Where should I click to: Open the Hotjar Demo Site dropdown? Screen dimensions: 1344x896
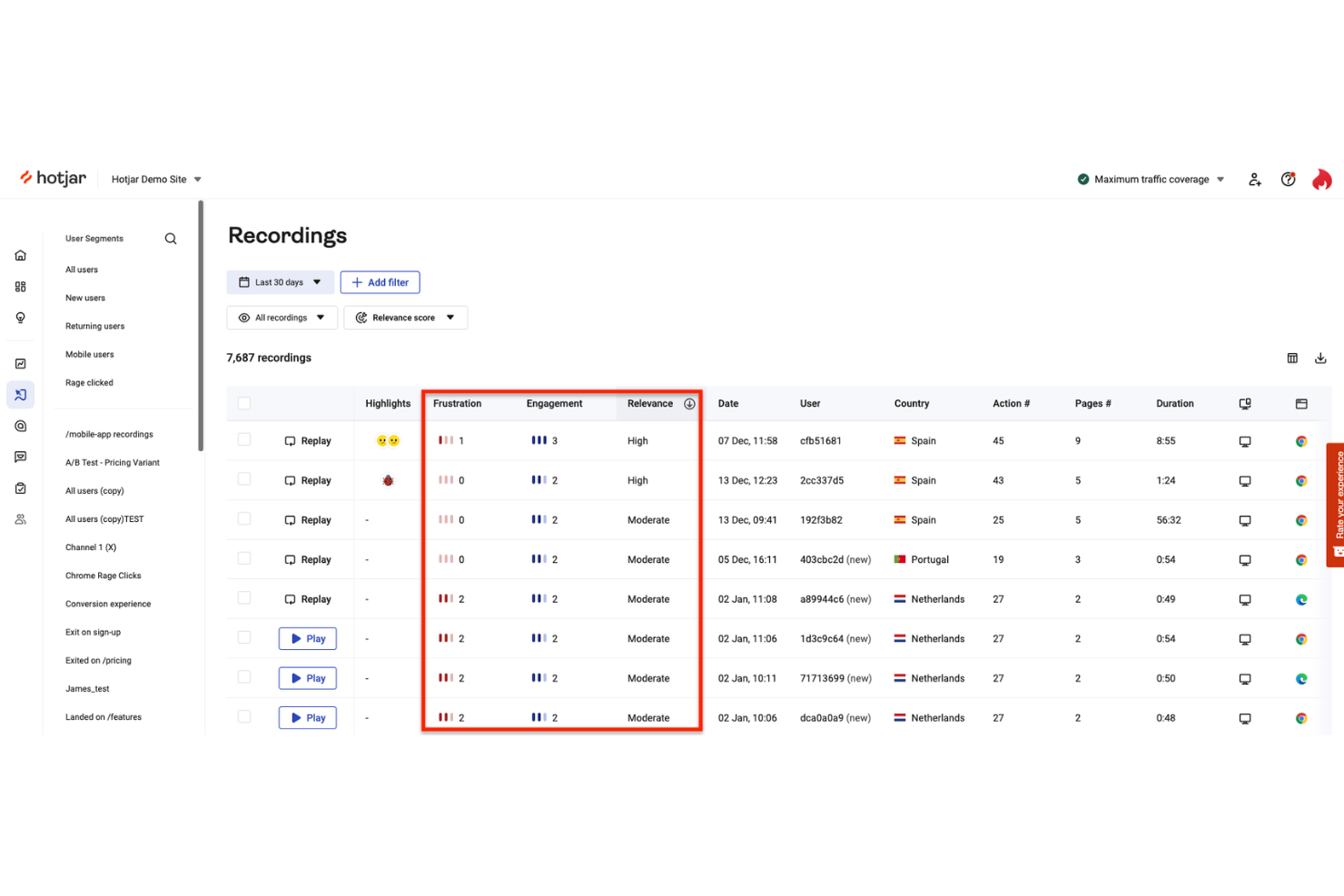point(156,180)
